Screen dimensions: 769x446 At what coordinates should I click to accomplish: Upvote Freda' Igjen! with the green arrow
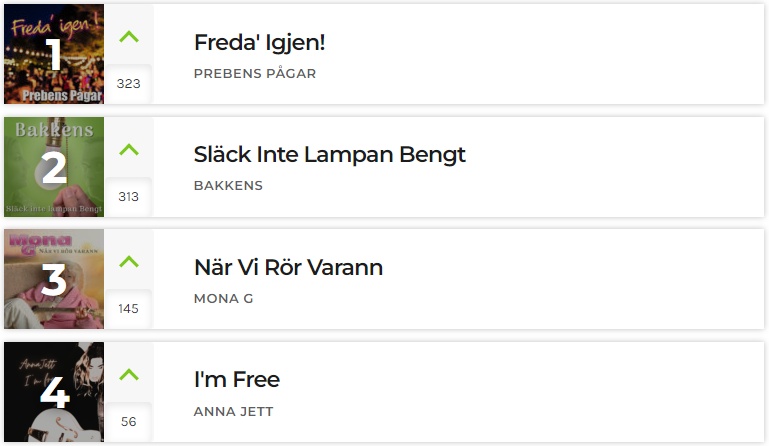[x=129, y=37]
